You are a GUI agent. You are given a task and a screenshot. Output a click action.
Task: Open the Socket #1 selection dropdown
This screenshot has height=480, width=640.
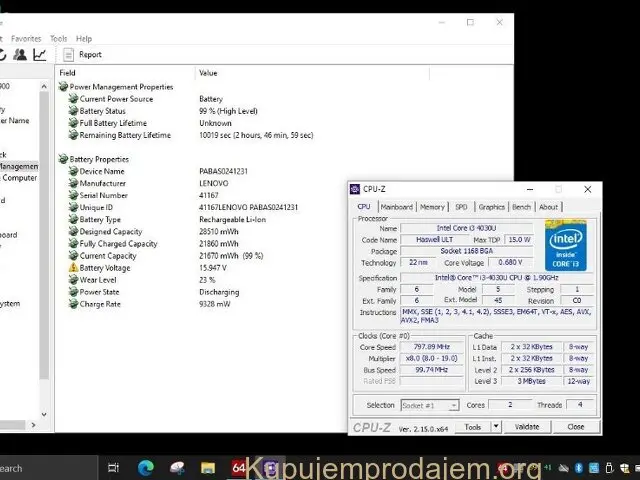click(x=429, y=405)
